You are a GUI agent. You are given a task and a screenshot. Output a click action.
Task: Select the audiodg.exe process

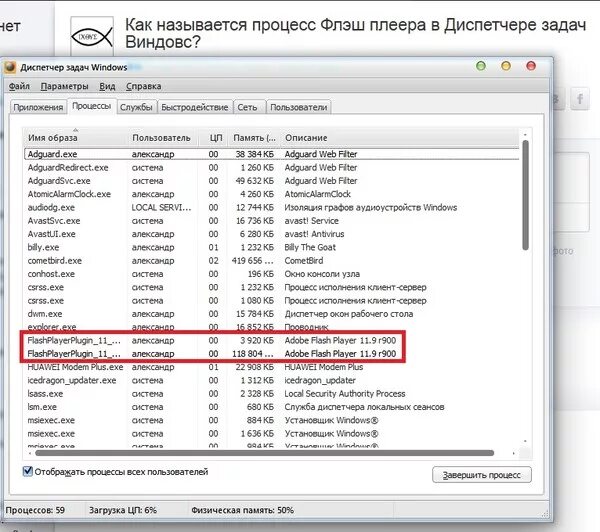point(272,207)
